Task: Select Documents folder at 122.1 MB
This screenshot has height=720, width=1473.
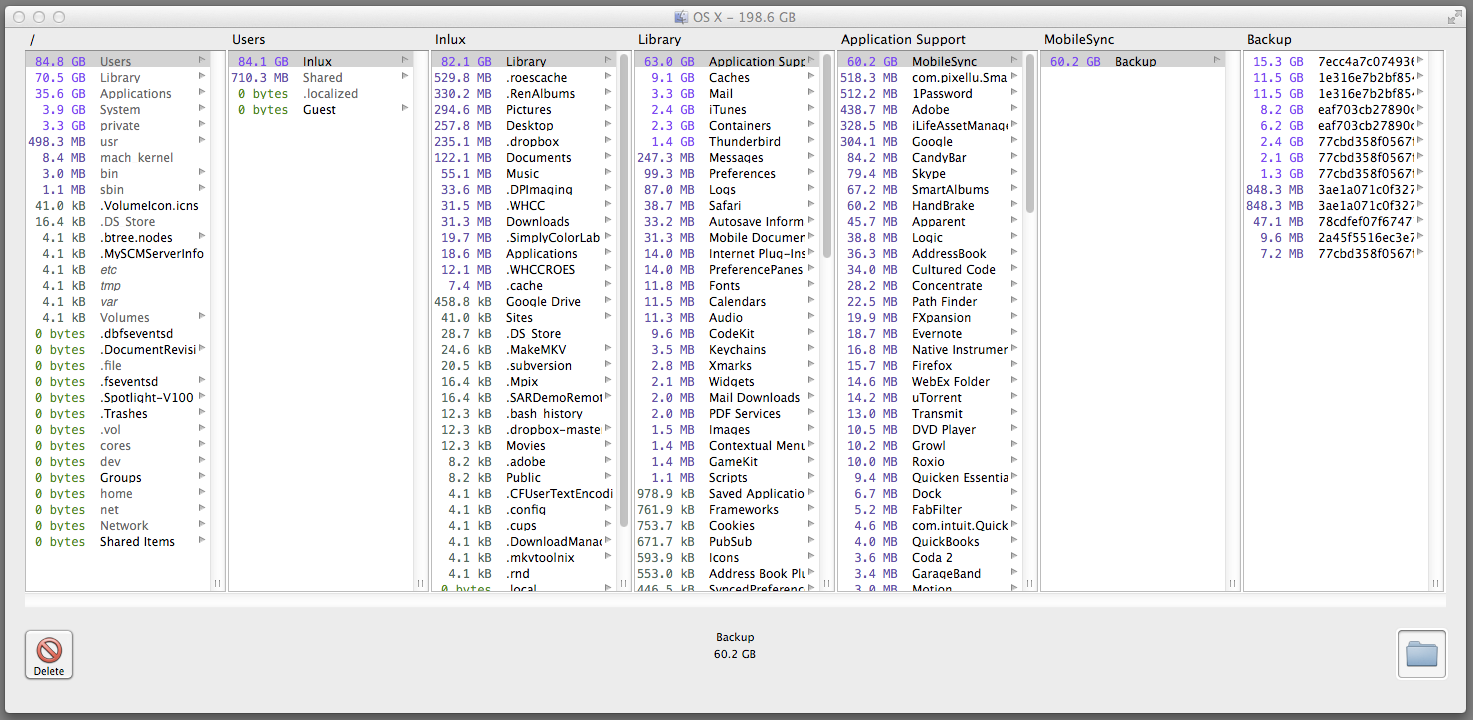Action: coord(524,157)
